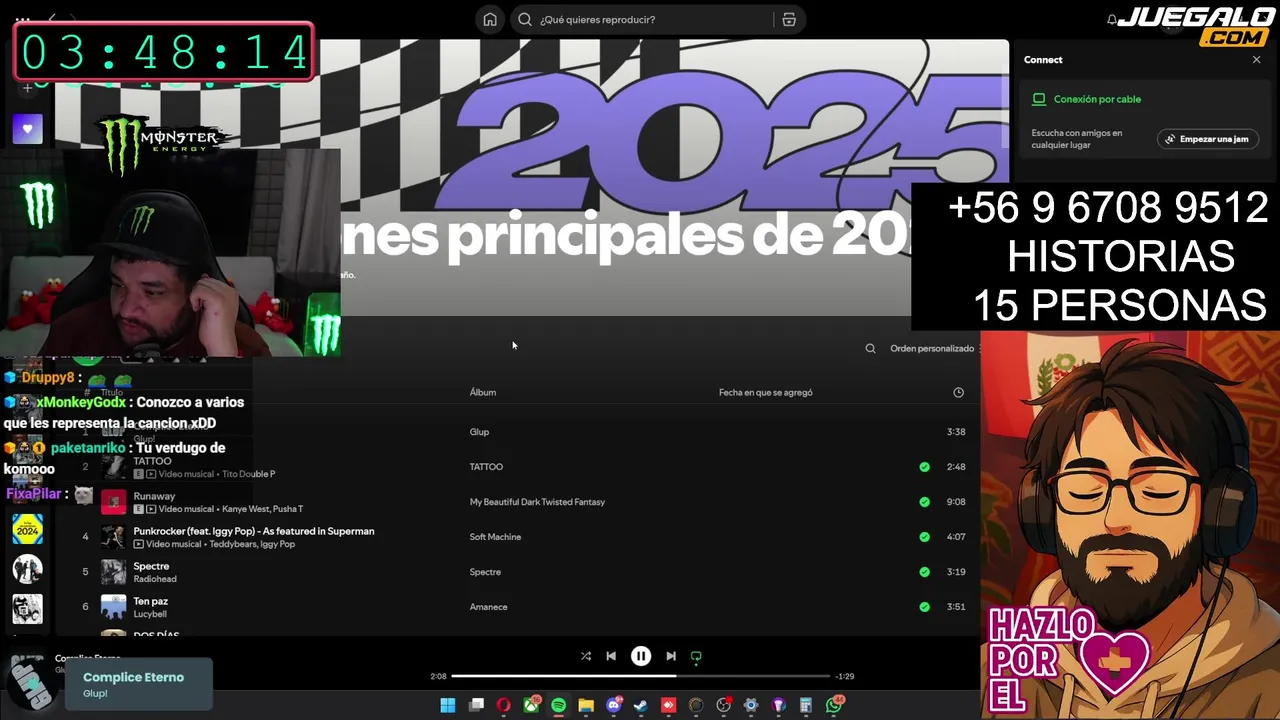This screenshot has width=1280, height=720.
Task: Sort by Álbum column header
Action: pyautogui.click(x=483, y=393)
